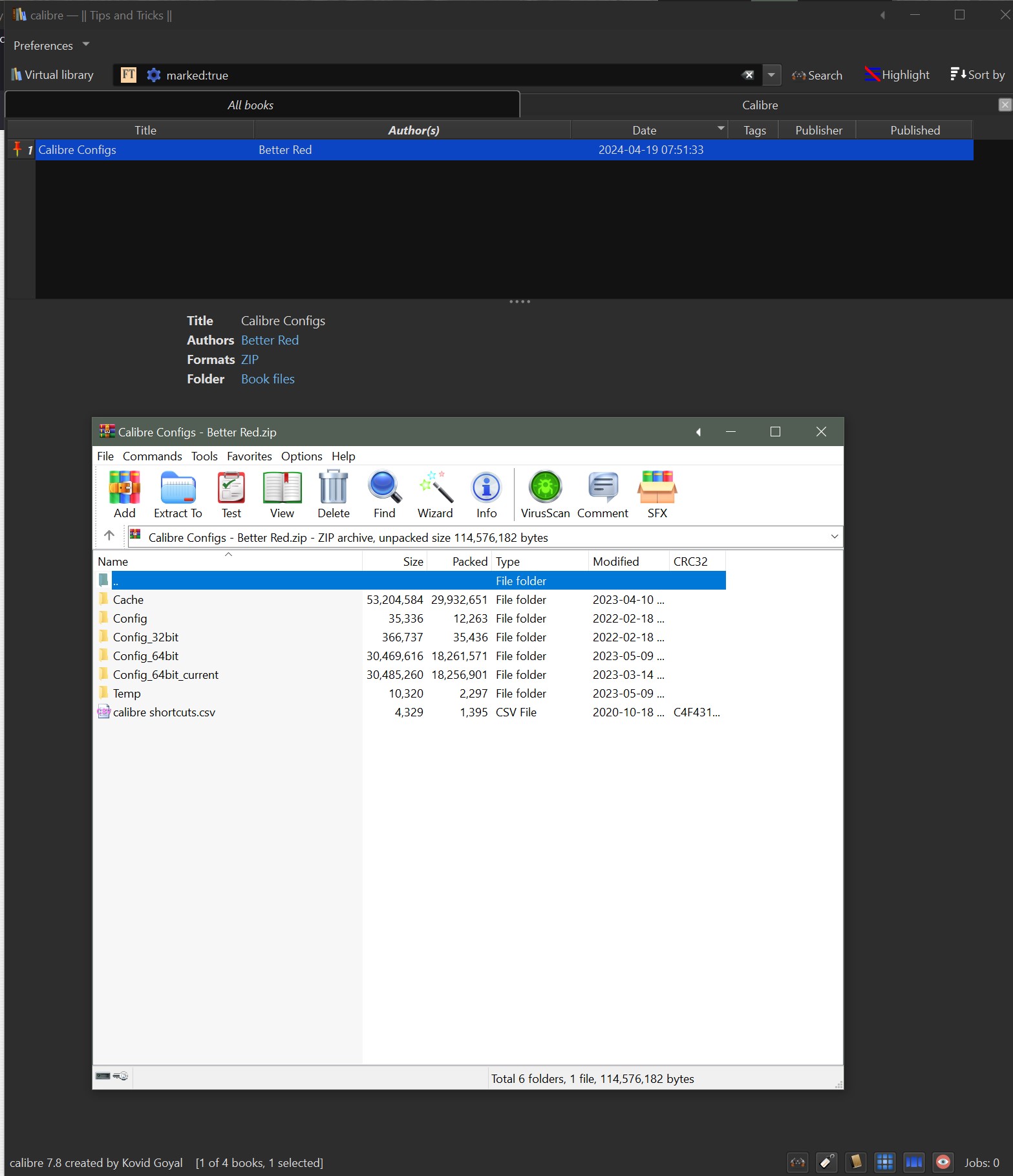
Task: Toggle the Highlight search results button
Action: (x=897, y=75)
